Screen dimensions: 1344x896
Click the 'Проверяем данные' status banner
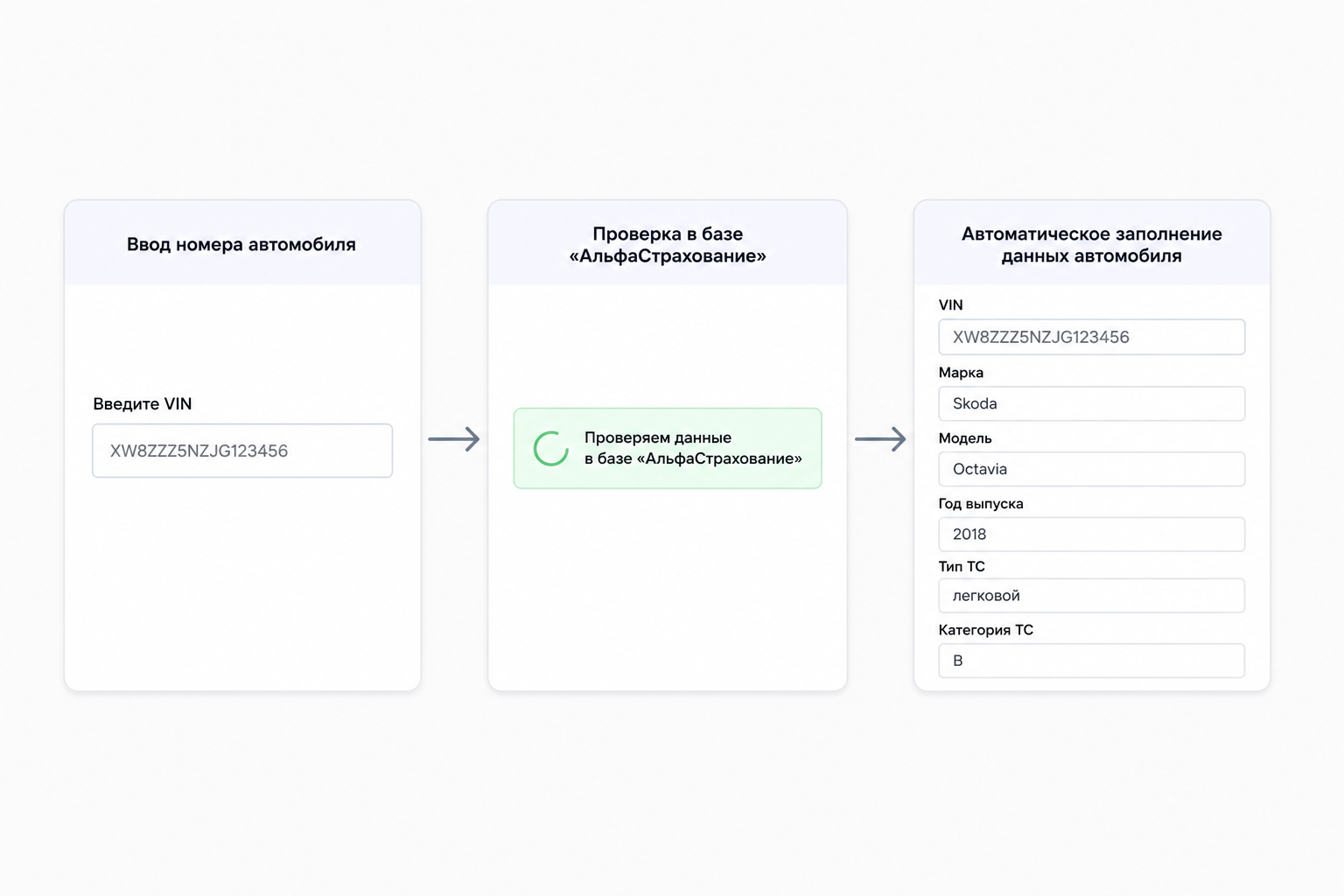pyautogui.click(x=668, y=448)
